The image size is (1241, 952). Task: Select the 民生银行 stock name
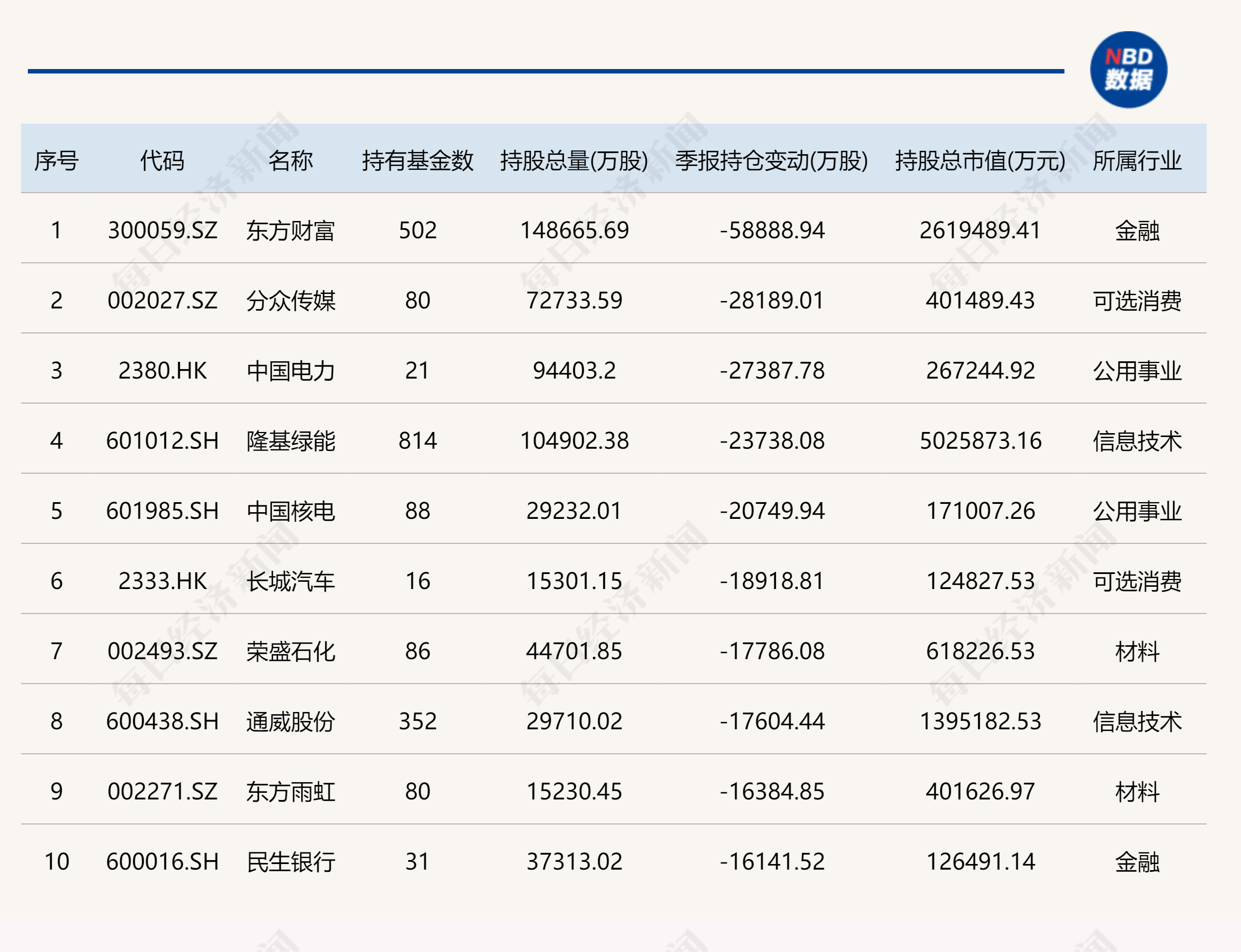pos(293,862)
